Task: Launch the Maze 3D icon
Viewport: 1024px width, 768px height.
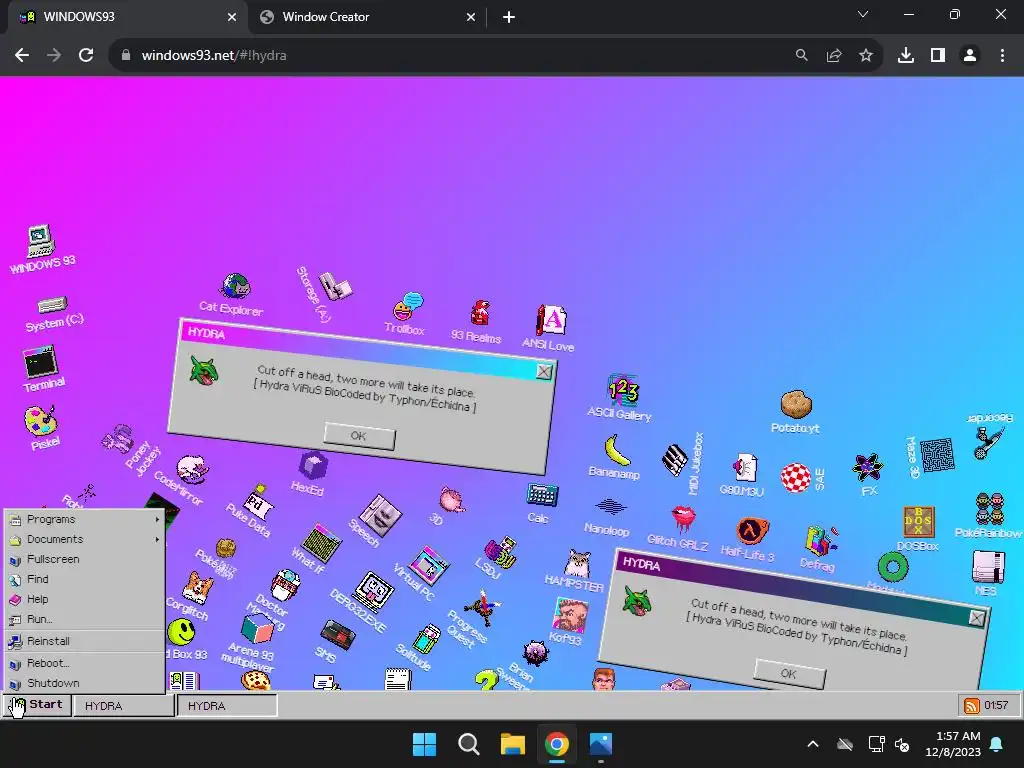Action: point(937,455)
